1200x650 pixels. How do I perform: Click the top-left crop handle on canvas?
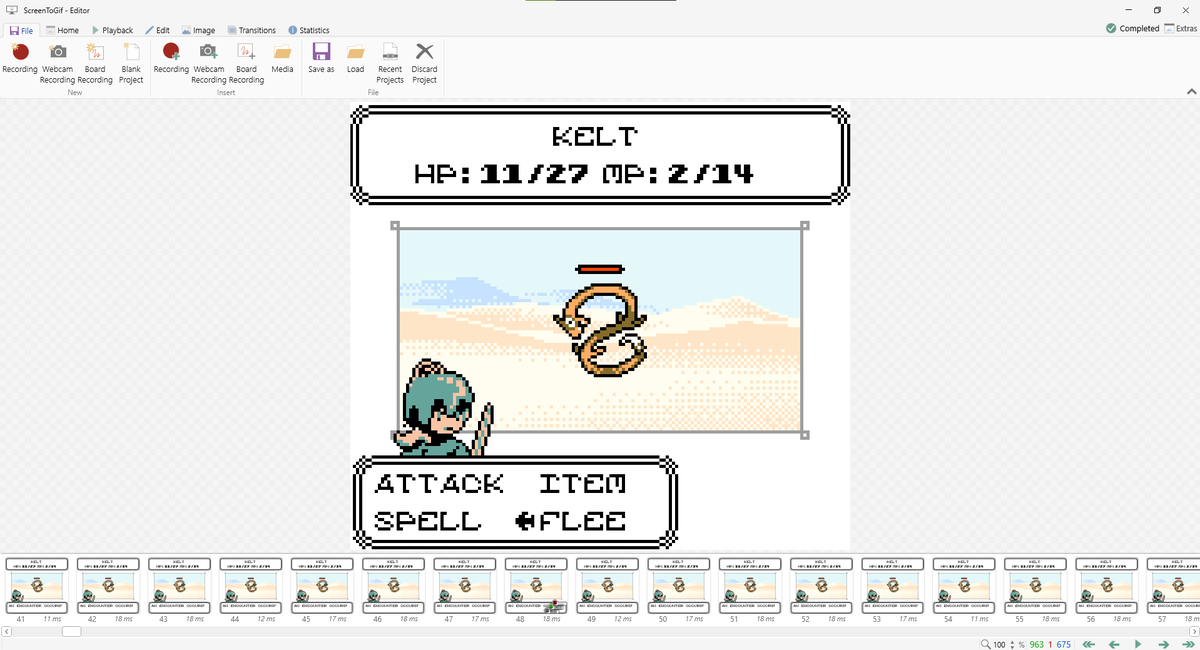pos(395,226)
